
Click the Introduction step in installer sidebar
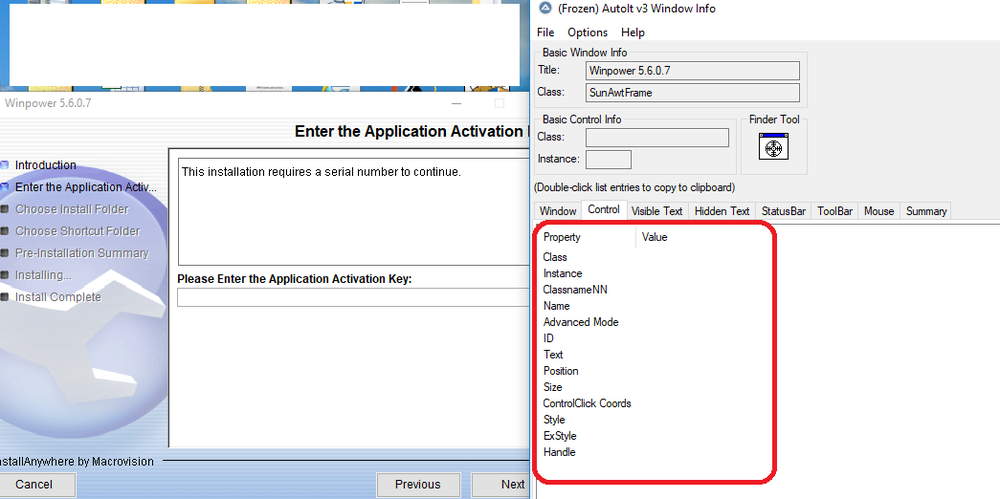[45, 165]
